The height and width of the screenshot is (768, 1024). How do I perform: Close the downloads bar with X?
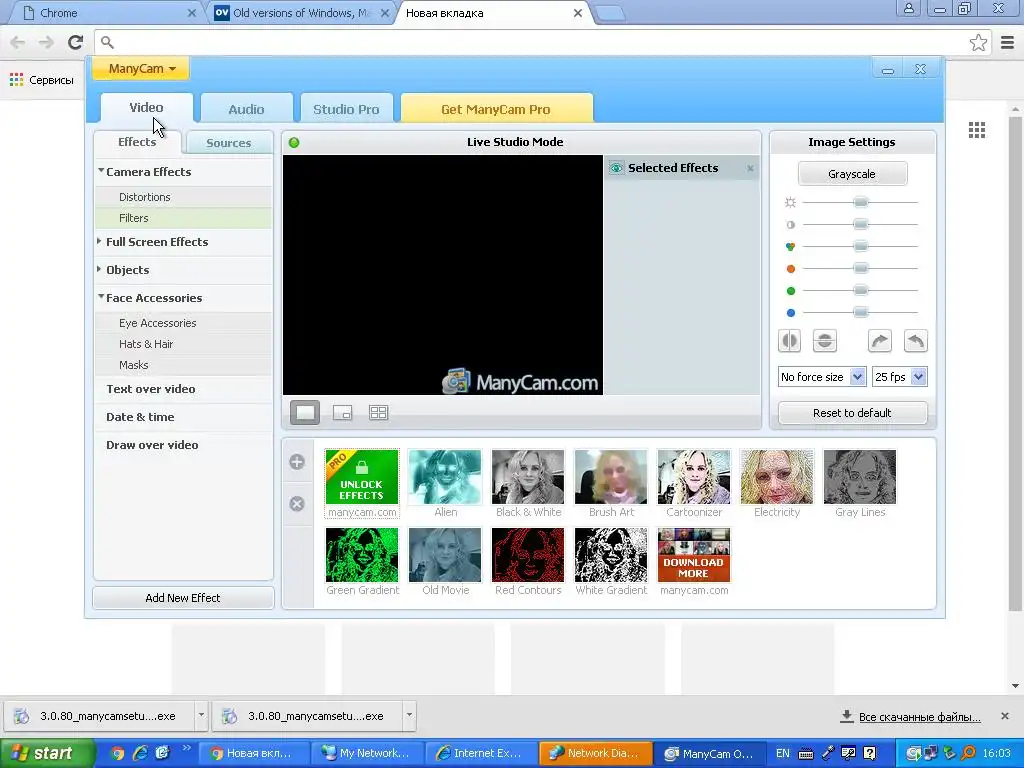tap(1005, 716)
